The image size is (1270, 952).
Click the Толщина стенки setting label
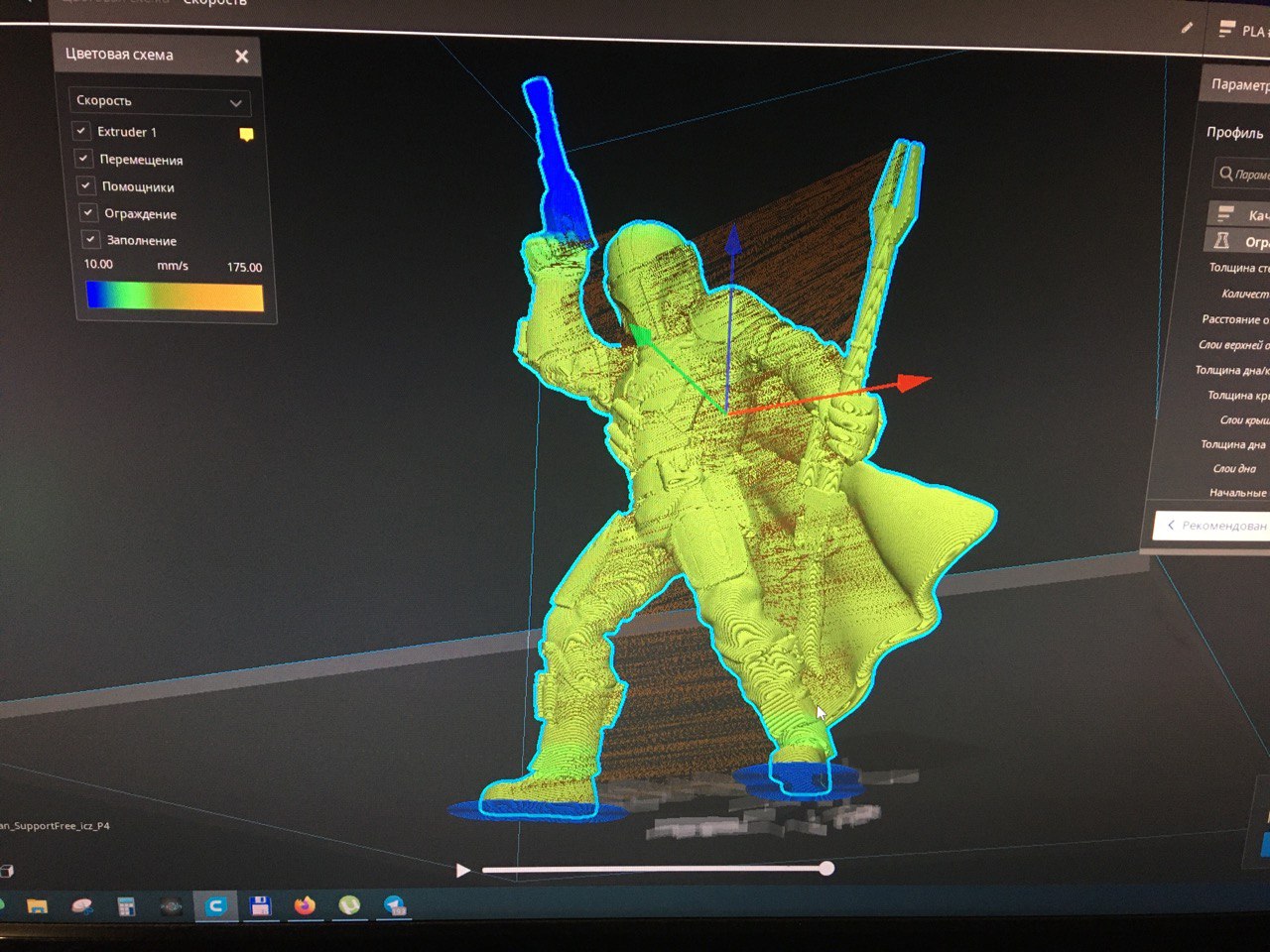click(x=1238, y=268)
